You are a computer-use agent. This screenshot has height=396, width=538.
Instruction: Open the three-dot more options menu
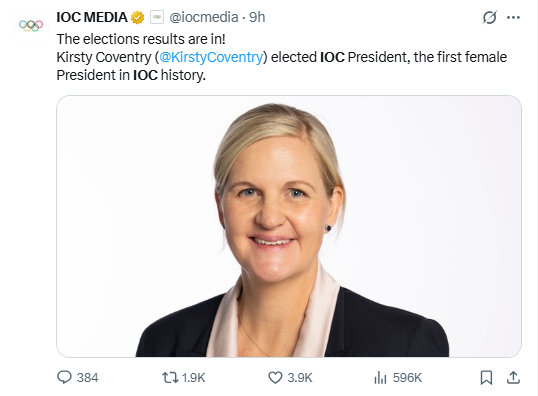click(513, 17)
